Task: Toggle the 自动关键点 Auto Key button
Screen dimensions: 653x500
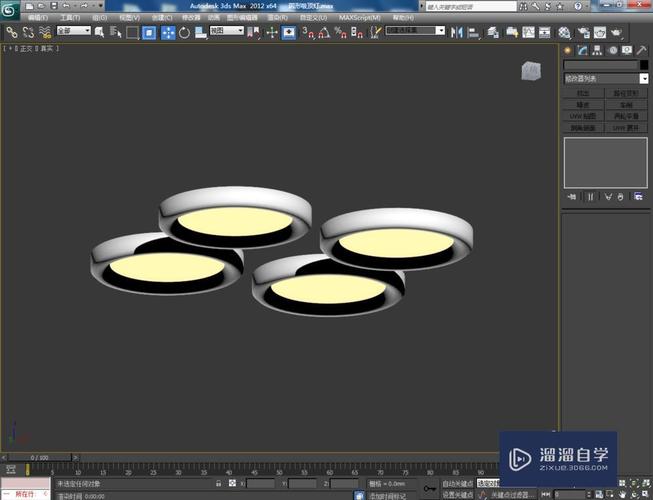Action: pos(457,484)
